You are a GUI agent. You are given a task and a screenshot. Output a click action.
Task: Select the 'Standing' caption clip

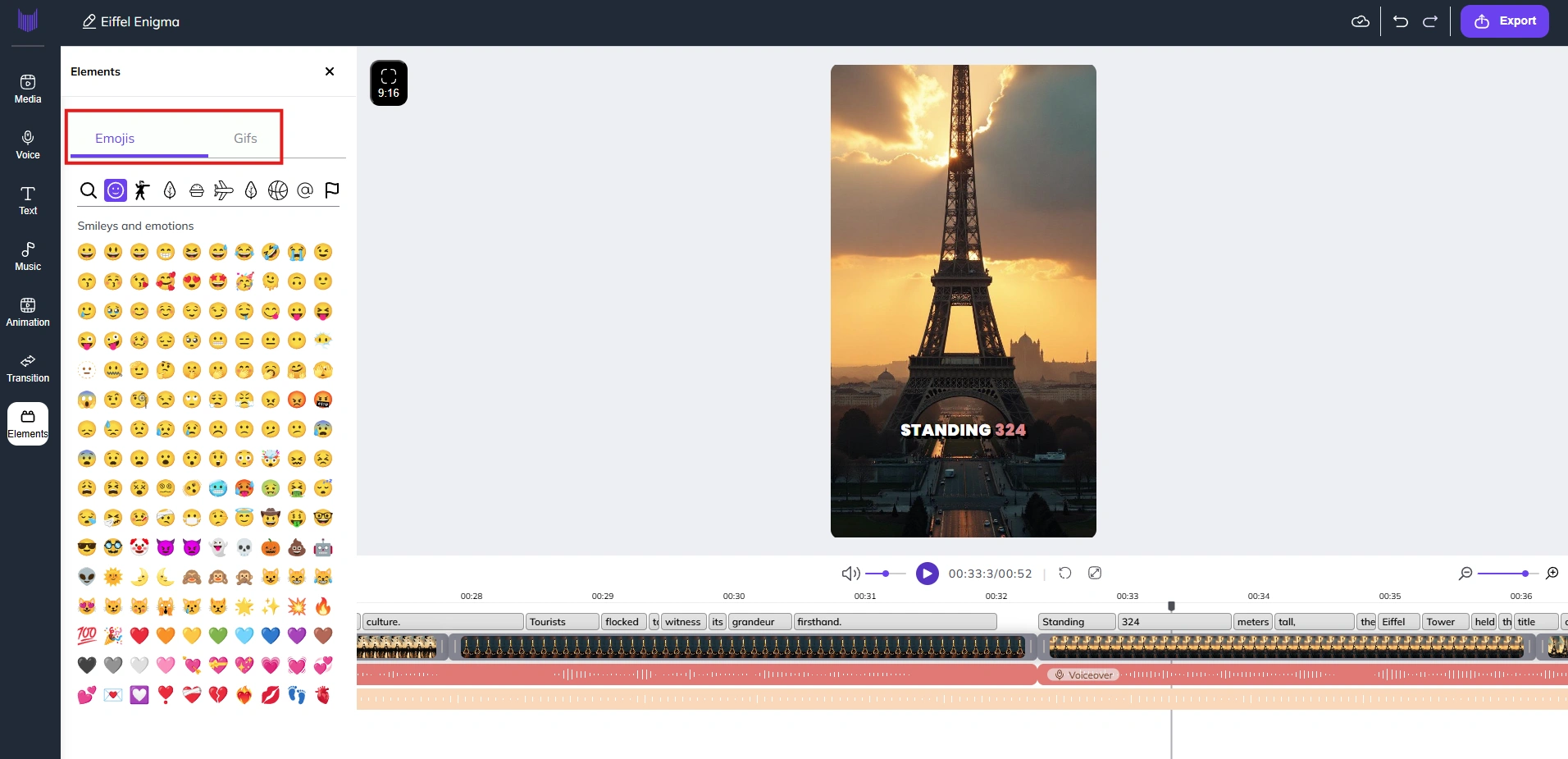[1077, 622]
